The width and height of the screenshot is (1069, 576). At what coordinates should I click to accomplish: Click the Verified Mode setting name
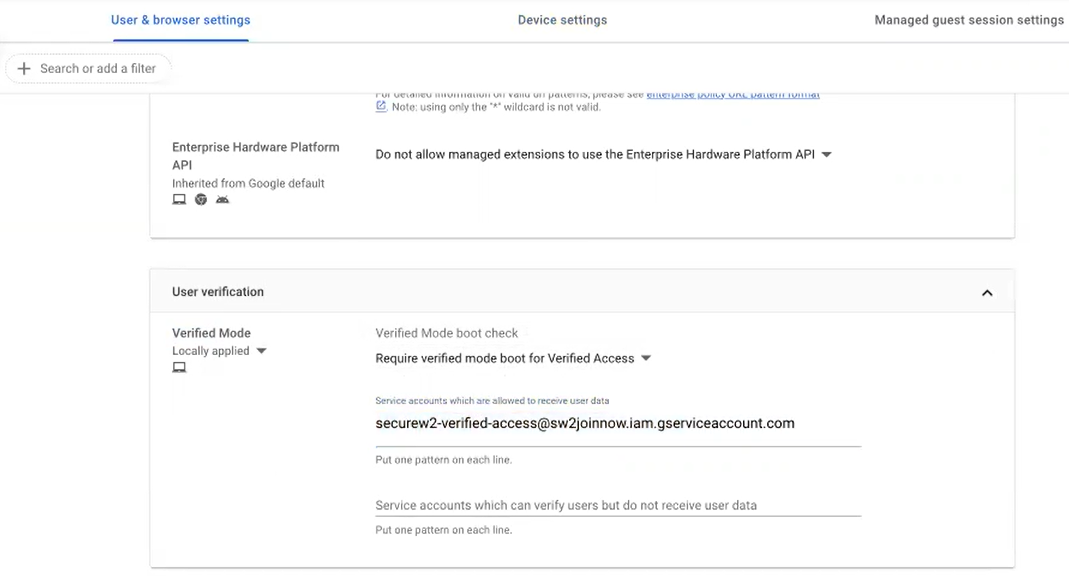(211, 333)
